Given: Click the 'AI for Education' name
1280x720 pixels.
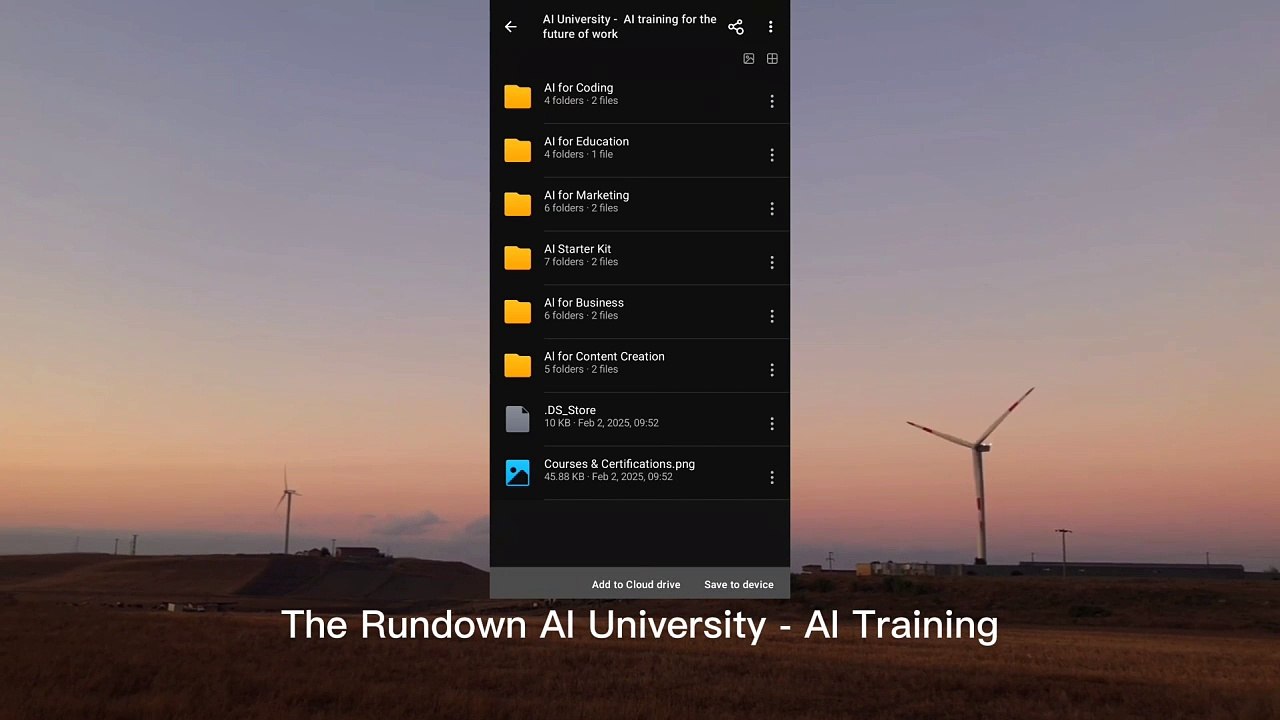Looking at the screenshot, I should (x=587, y=142).
